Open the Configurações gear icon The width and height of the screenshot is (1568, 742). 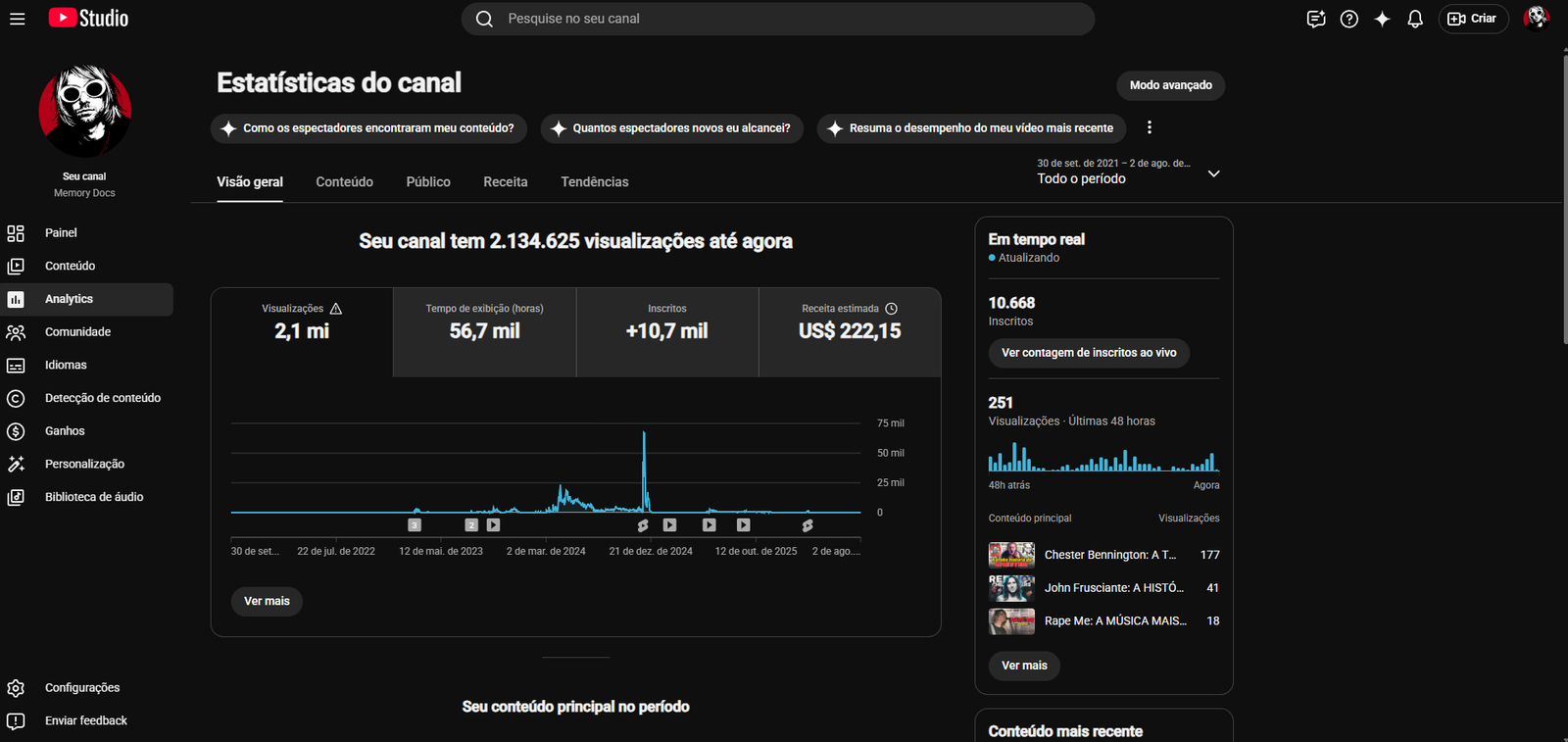click(x=16, y=688)
